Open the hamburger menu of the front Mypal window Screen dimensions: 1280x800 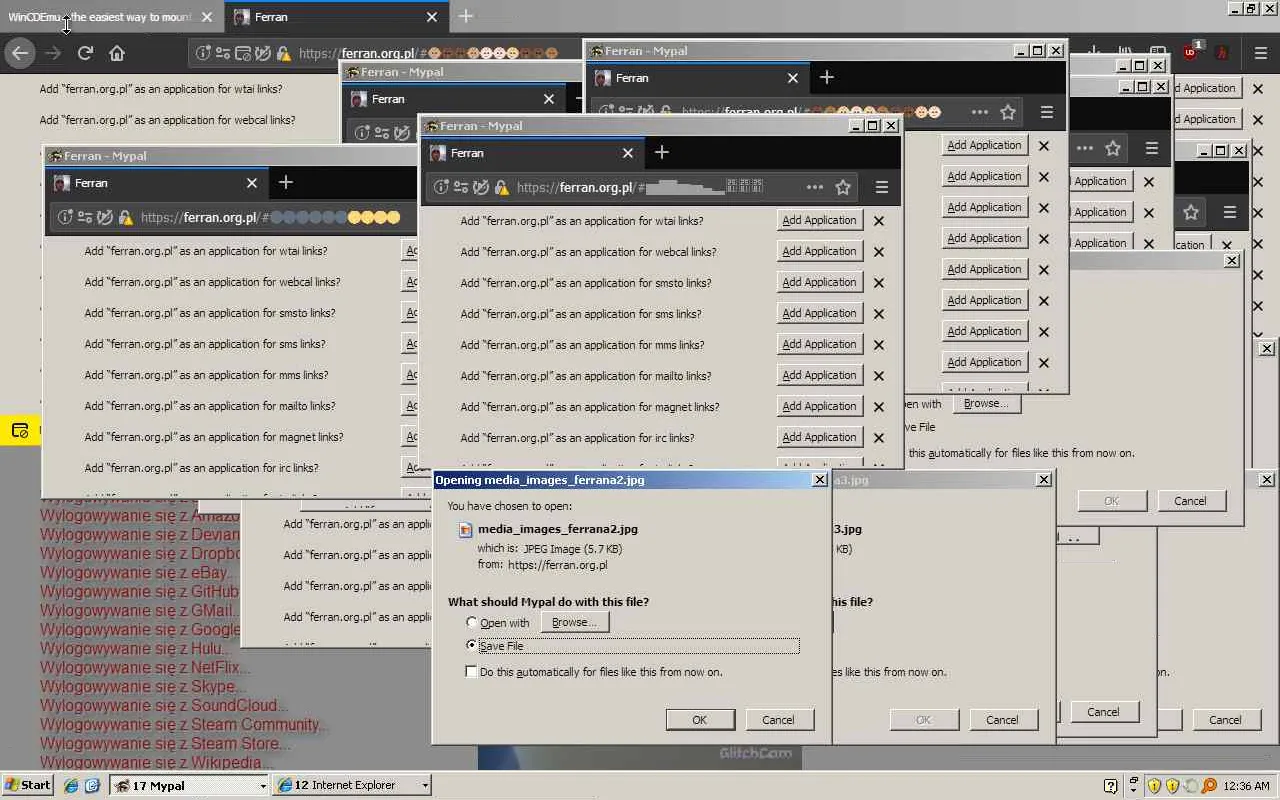[881, 187]
